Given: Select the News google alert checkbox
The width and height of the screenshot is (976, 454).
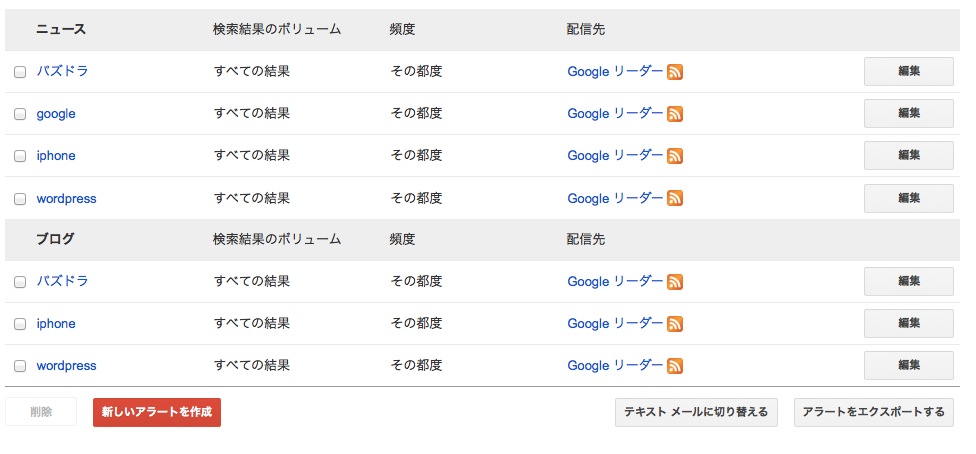Looking at the screenshot, I should pyautogui.click(x=20, y=114).
